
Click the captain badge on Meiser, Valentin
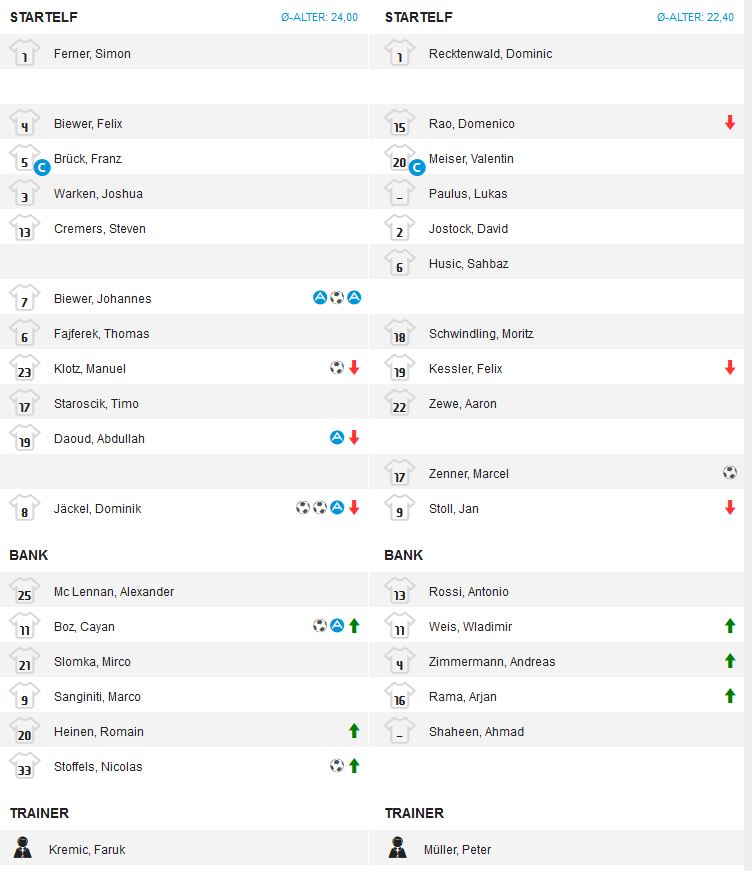tap(417, 167)
